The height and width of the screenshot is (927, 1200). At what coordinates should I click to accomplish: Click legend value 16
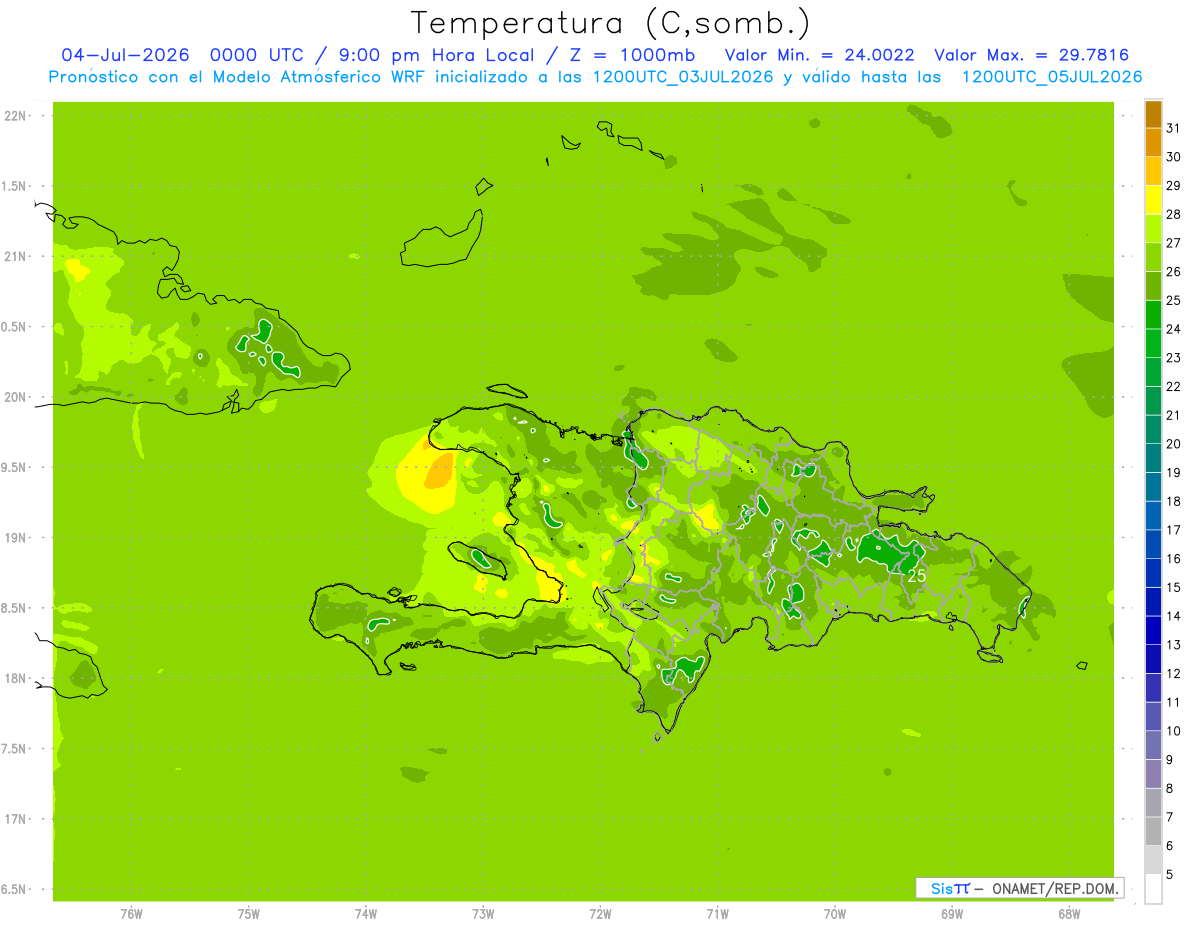pos(1174,559)
